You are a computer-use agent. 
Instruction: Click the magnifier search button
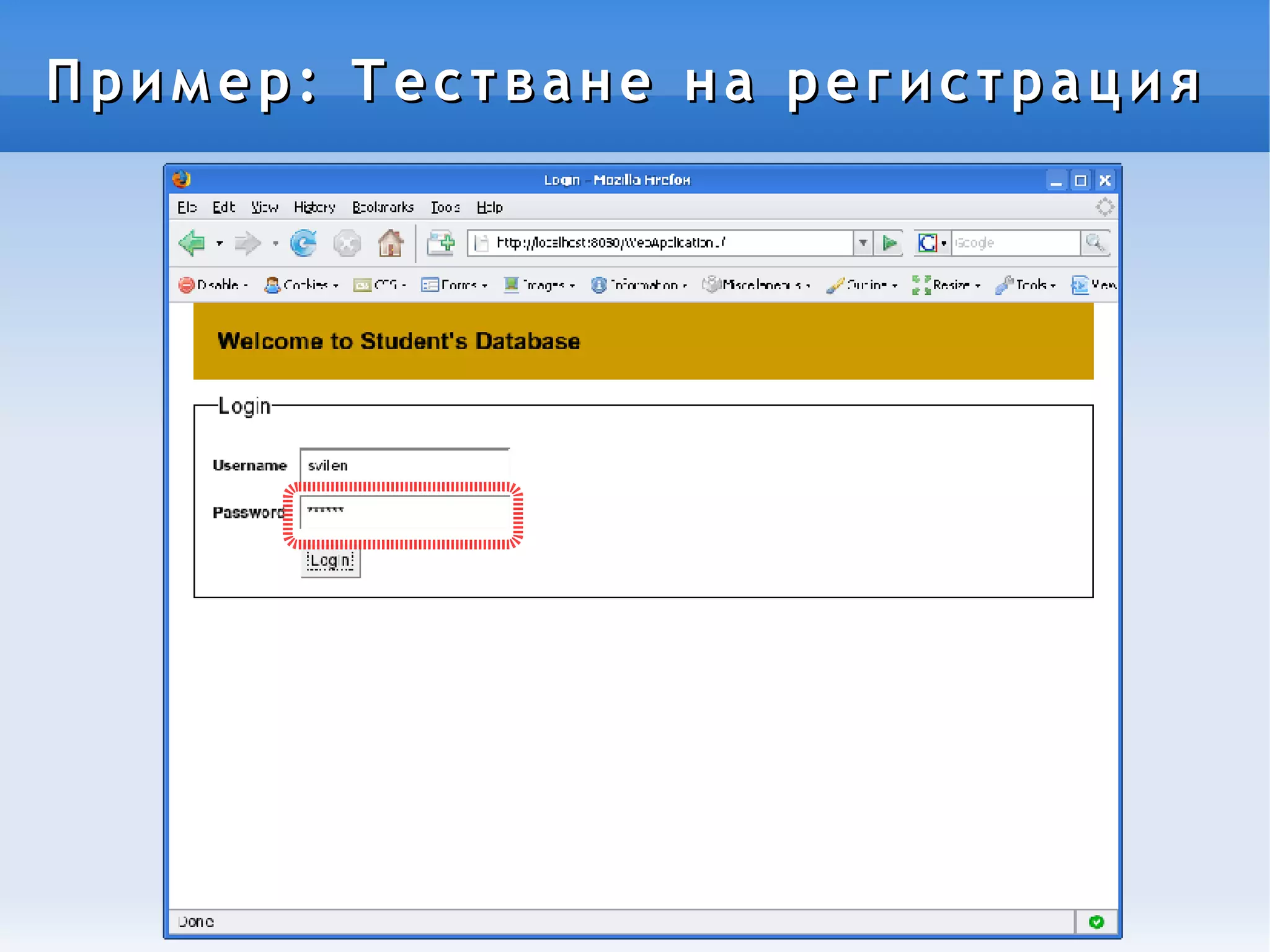[1095, 242]
